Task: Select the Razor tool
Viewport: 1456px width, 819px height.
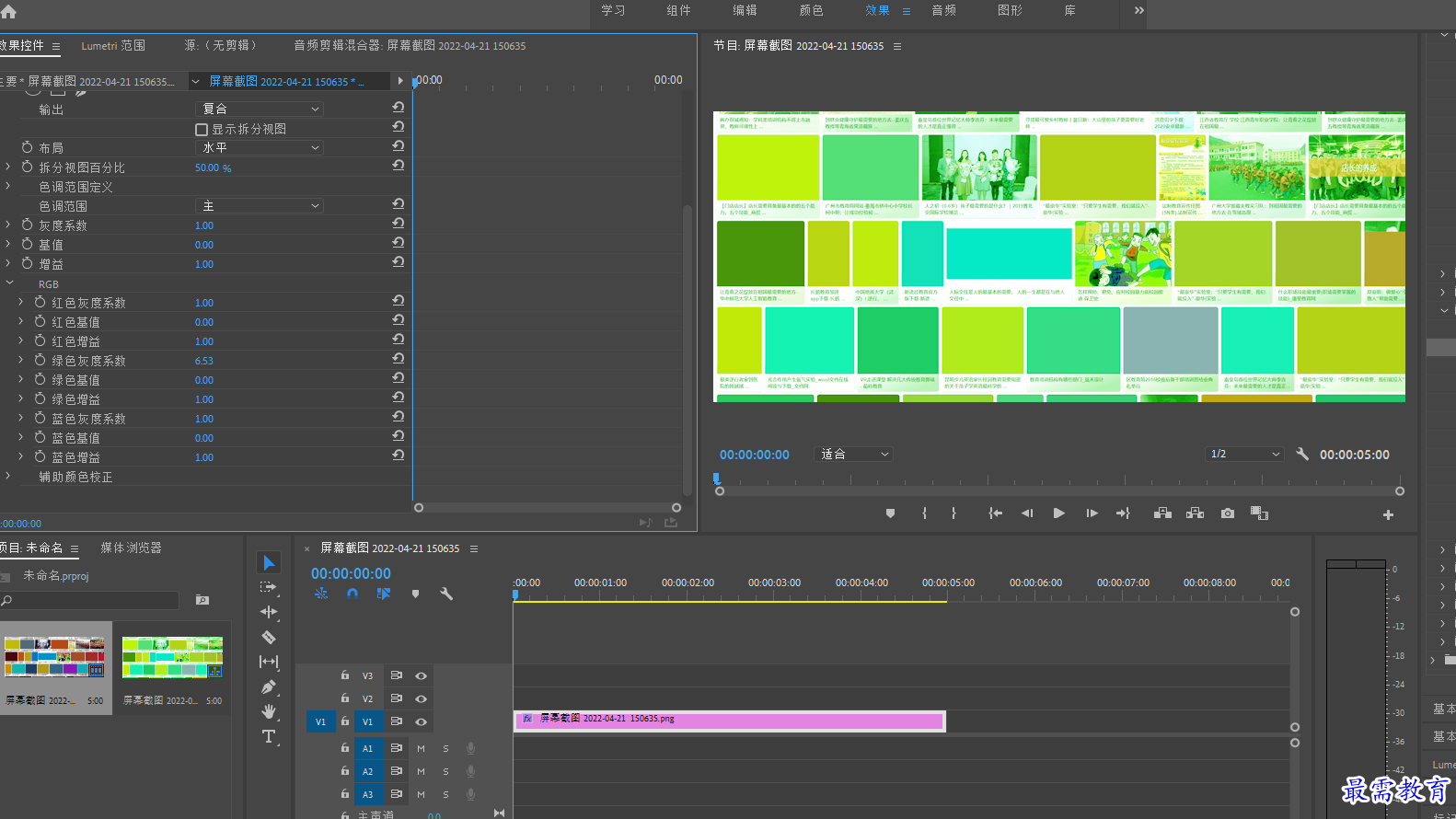Action: [269, 637]
